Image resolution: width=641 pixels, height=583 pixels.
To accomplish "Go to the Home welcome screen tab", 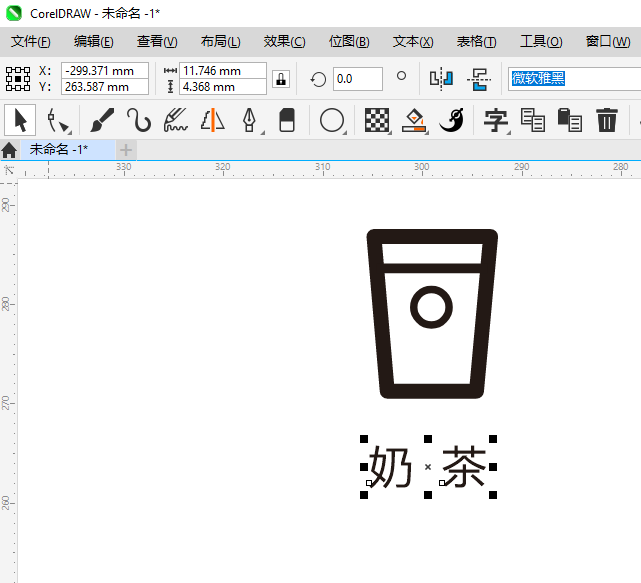I will (9, 150).
